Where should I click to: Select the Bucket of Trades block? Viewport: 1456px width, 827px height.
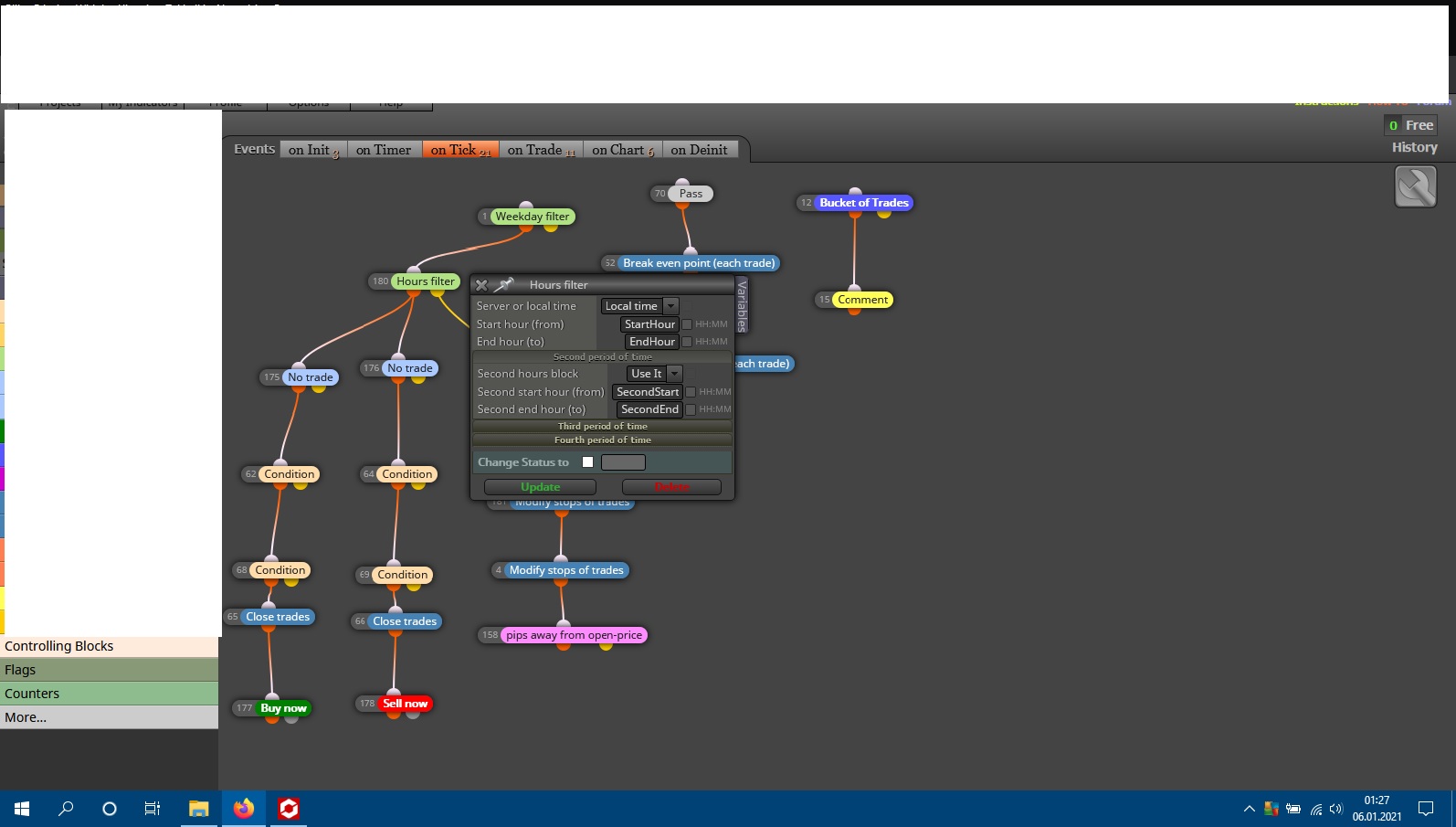click(x=864, y=203)
